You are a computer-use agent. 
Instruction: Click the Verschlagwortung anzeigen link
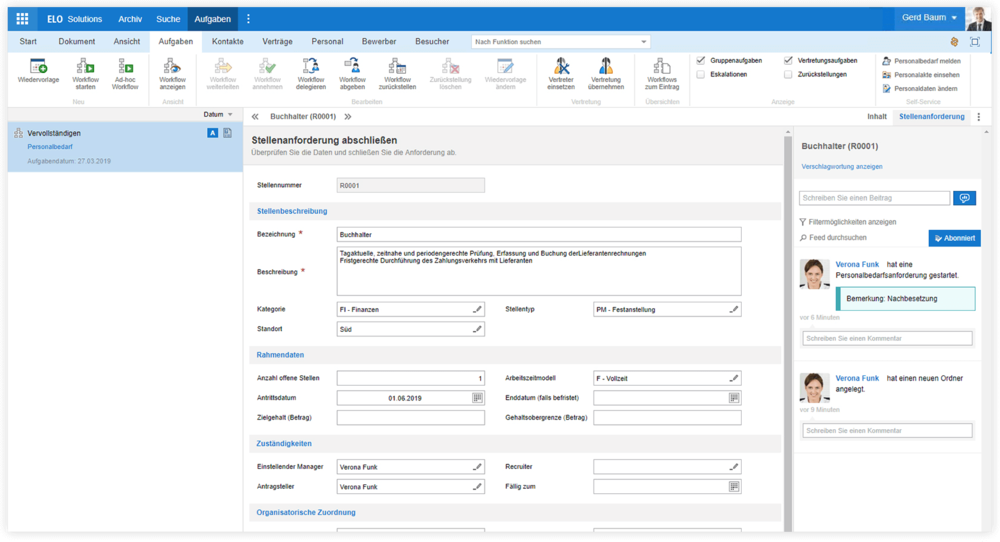(841, 167)
